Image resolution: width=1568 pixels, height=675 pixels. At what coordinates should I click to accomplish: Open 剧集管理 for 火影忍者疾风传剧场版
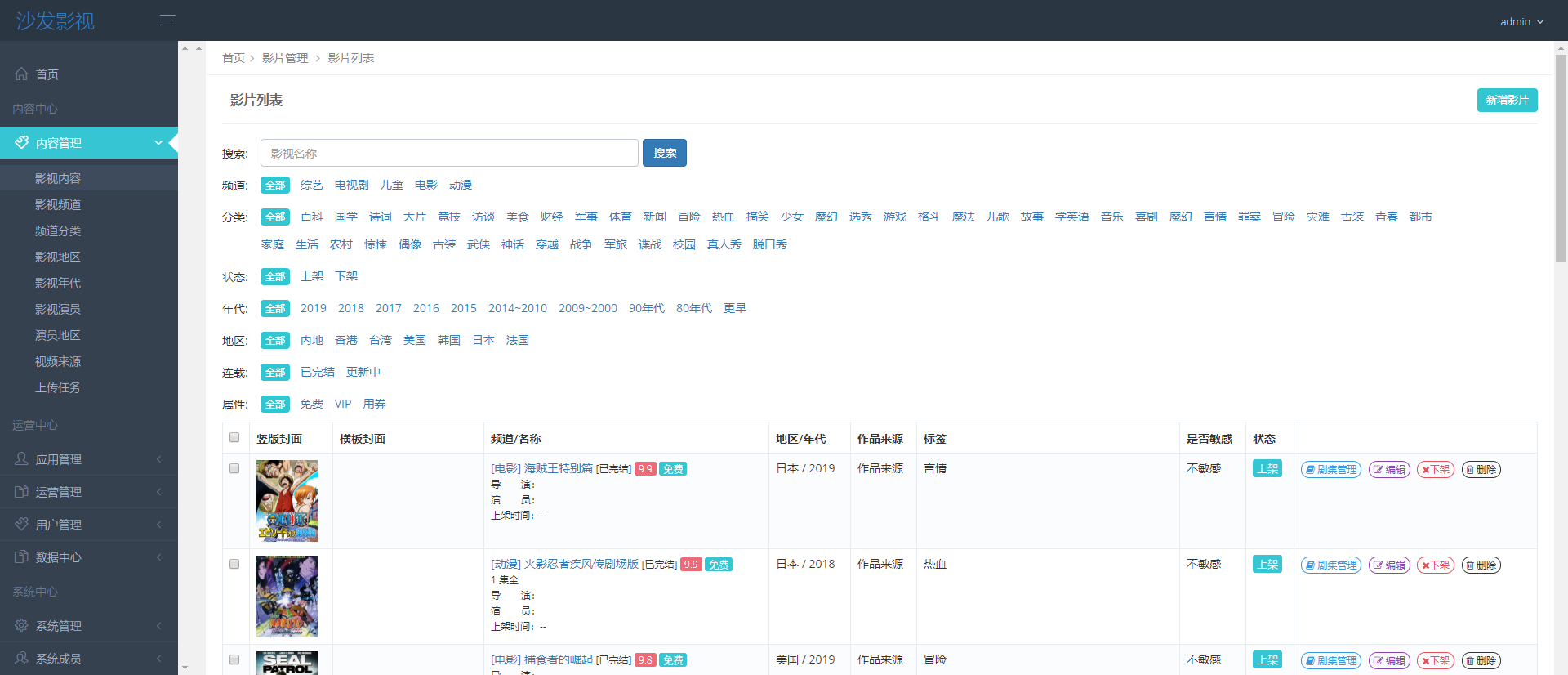coord(1331,565)
